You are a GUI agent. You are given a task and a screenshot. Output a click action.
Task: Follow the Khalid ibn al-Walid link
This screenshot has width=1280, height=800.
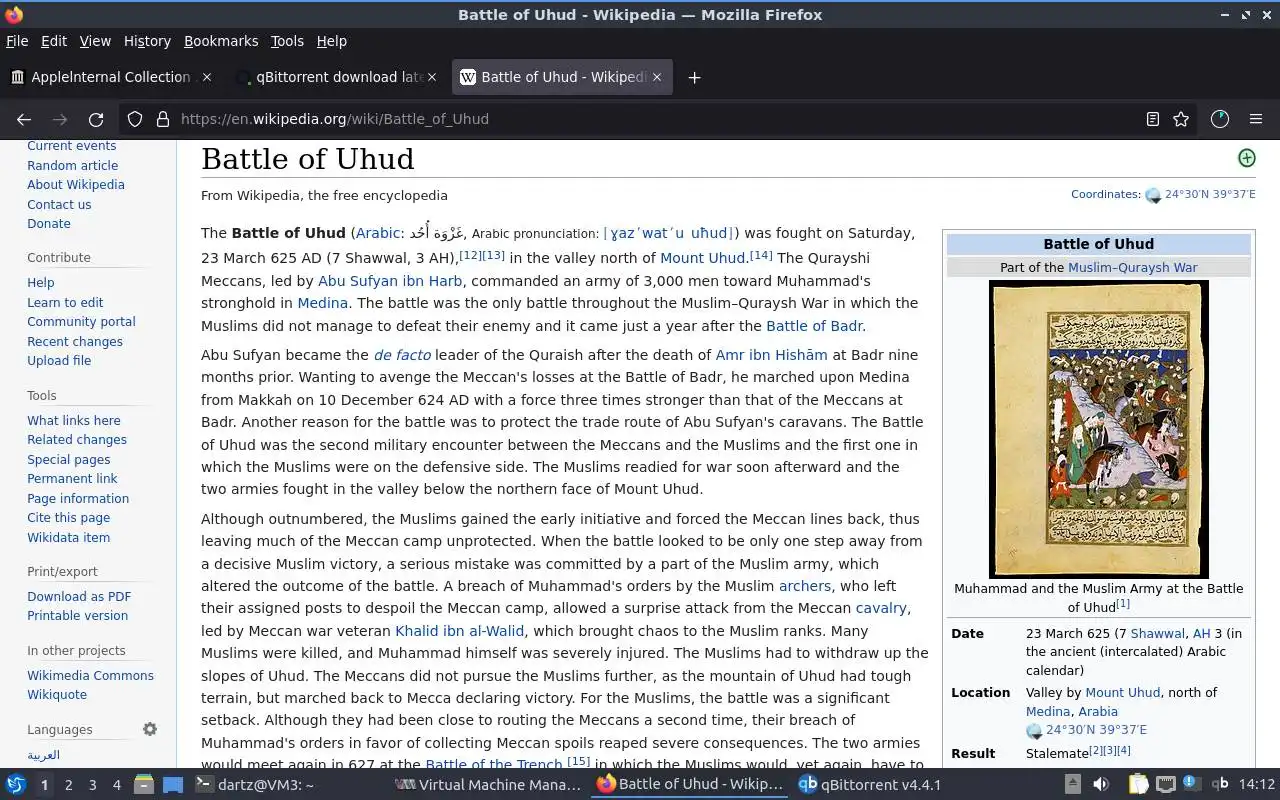(459, 631)
